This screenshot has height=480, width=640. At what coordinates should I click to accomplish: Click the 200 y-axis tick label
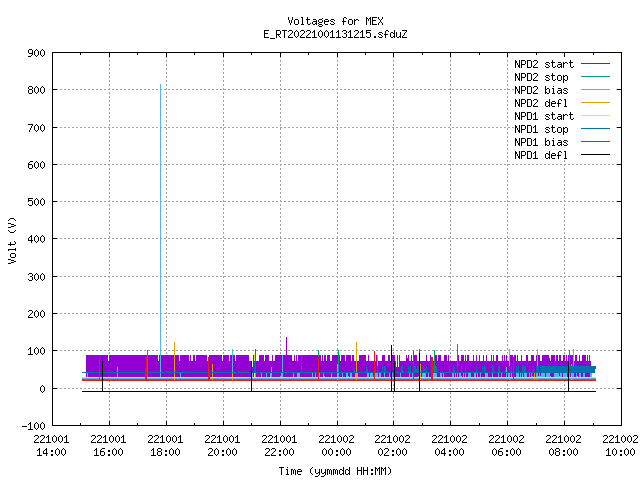pyautogui.click(x=36, y=314)
